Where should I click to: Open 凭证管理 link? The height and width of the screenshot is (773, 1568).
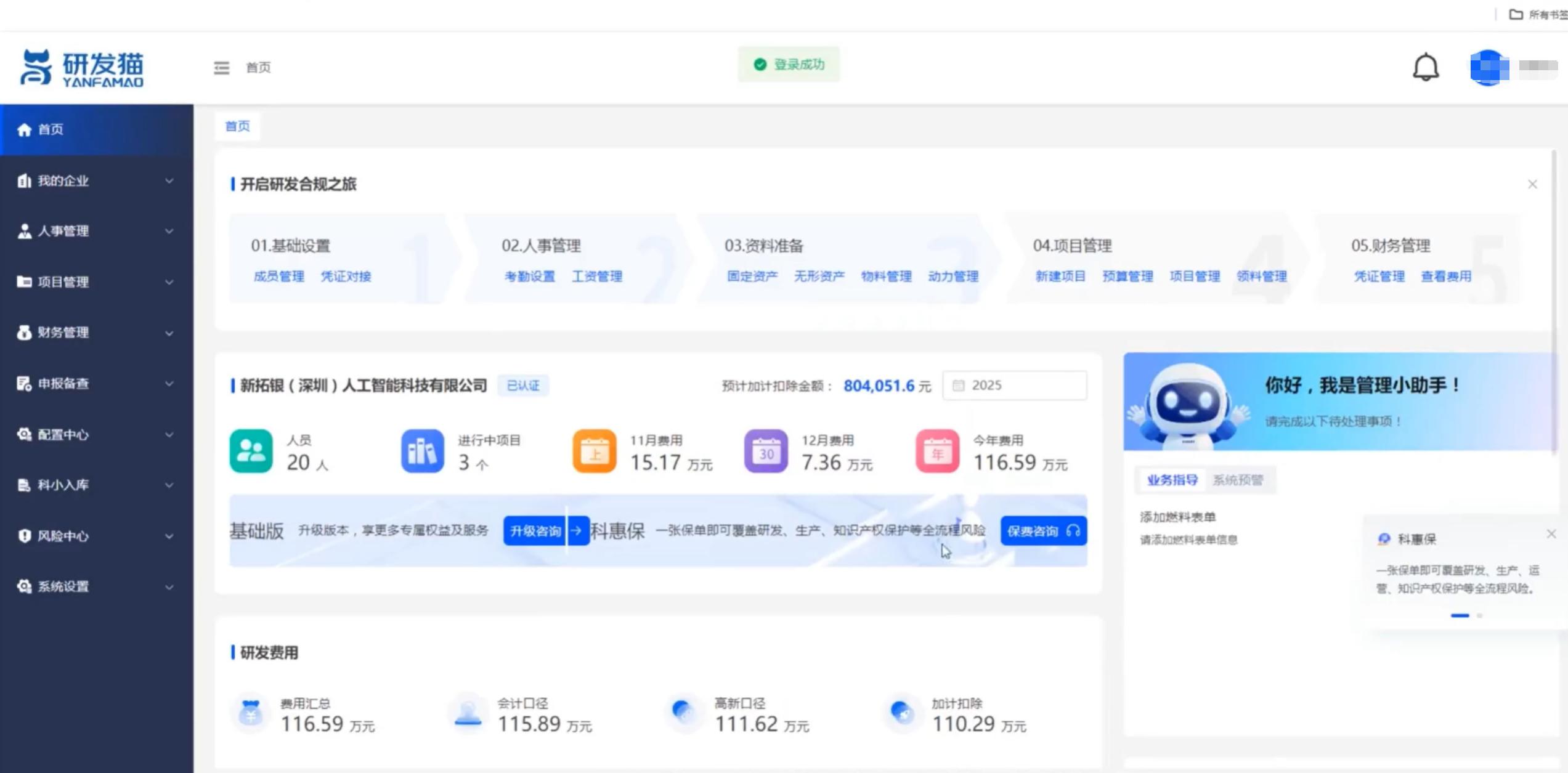[1379, 277]
